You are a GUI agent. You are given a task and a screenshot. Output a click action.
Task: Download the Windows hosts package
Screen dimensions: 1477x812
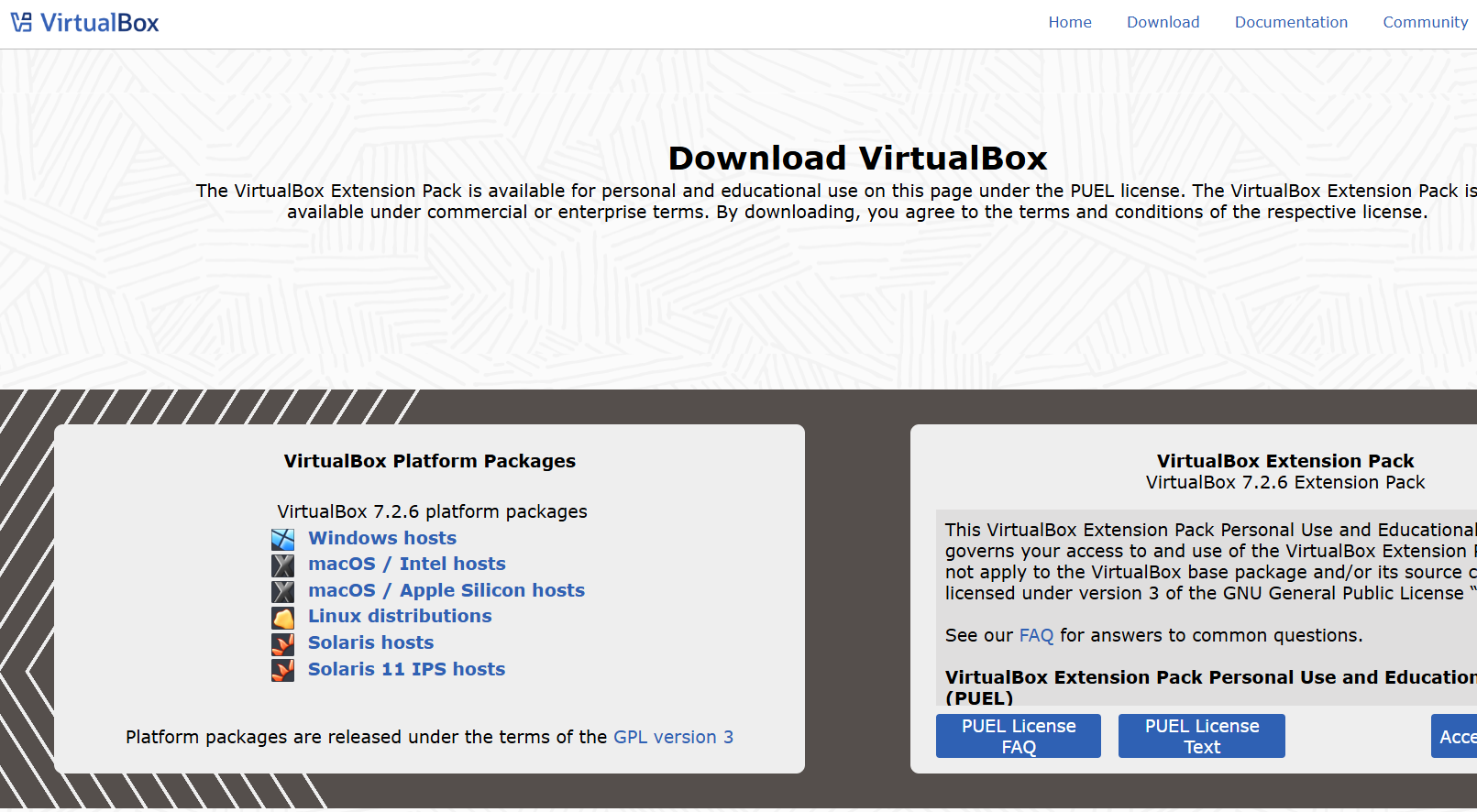click(382, 538)
